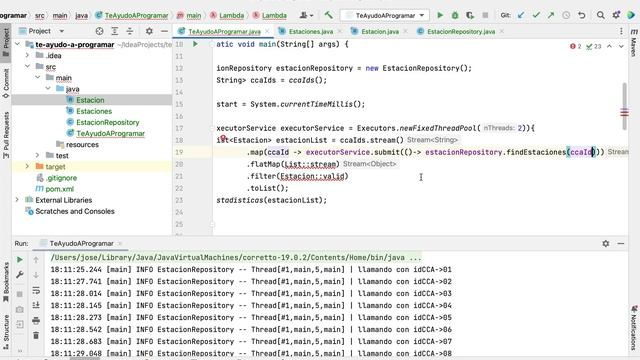Open Maven tool window

[x=634, y=42]
